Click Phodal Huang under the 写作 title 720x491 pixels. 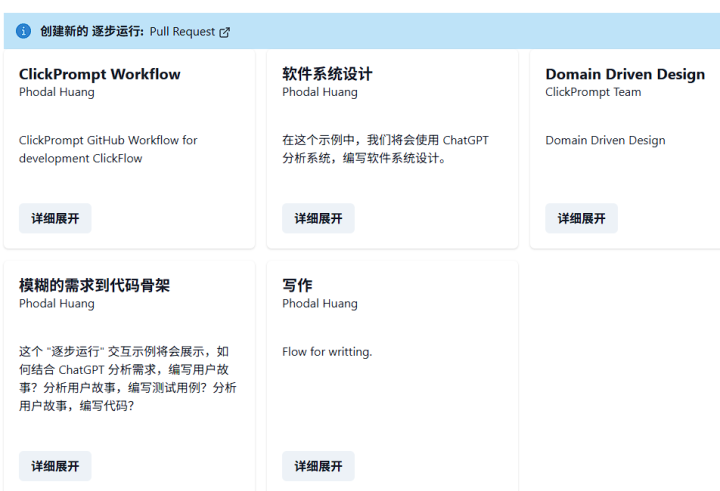(320, 304)
